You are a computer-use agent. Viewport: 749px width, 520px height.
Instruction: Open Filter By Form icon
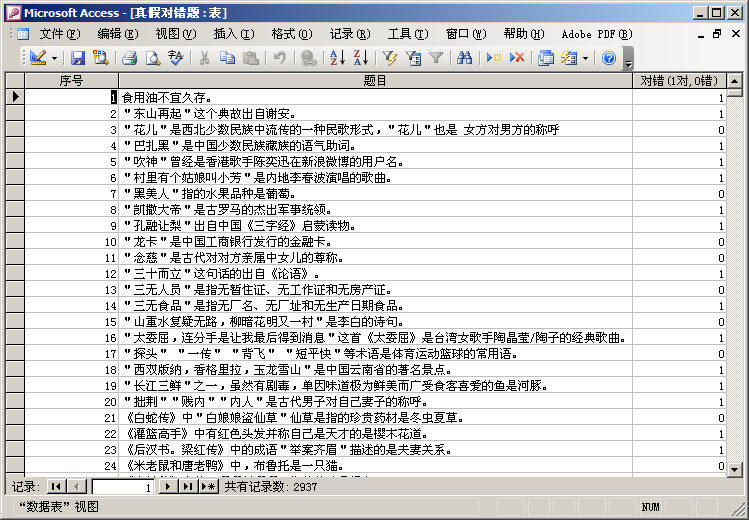point(413,58)
